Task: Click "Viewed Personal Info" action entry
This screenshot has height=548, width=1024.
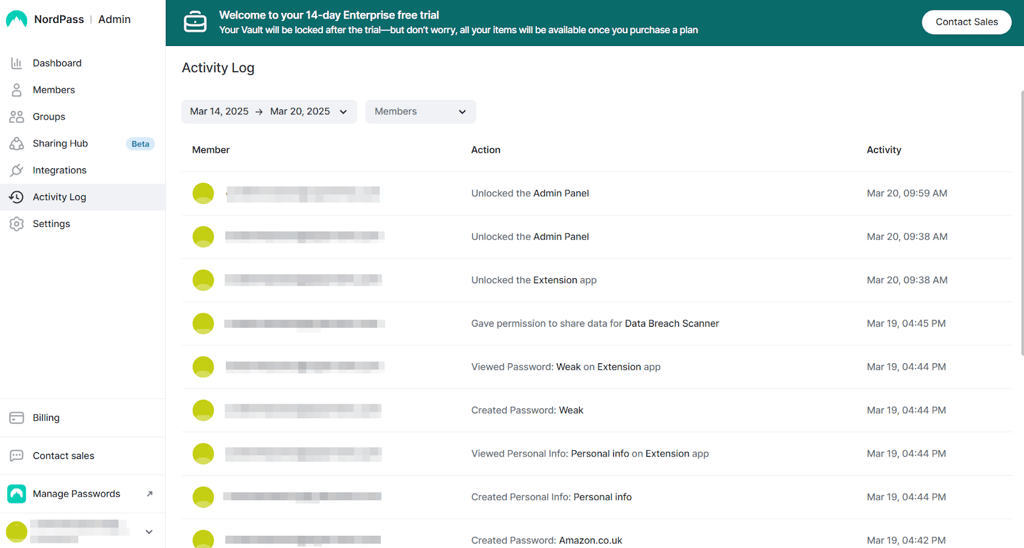Action: point(590,454)
